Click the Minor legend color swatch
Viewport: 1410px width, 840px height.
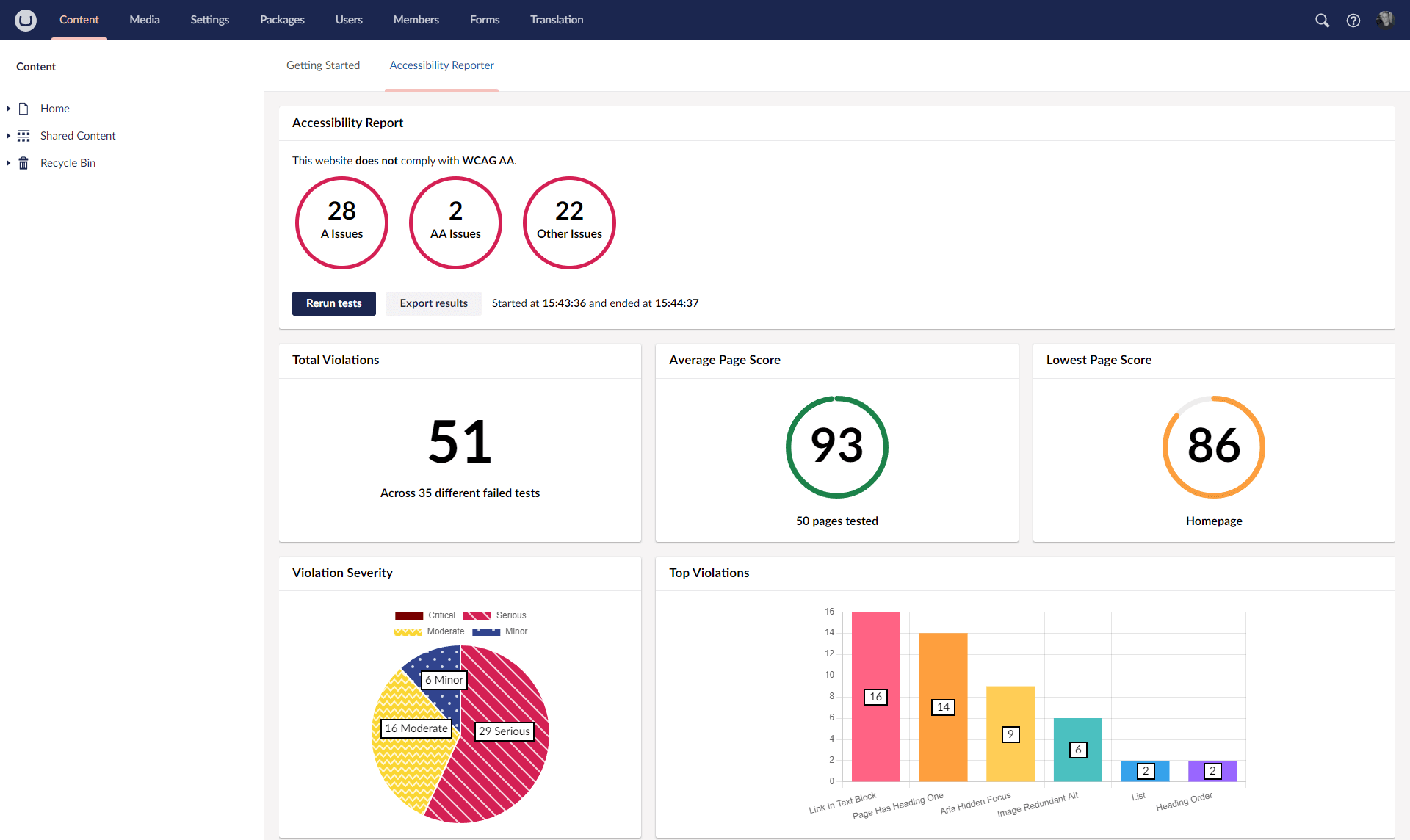pos(486,631)
